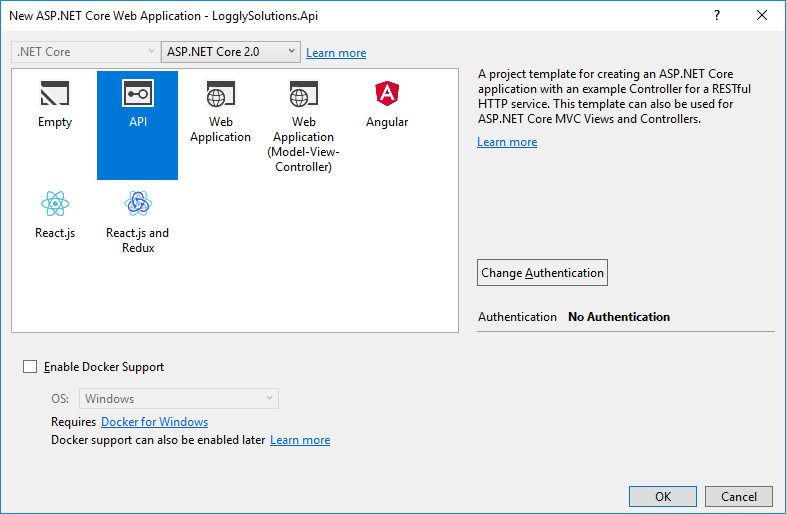Enable Docker Support checkbox

point(30,367)
